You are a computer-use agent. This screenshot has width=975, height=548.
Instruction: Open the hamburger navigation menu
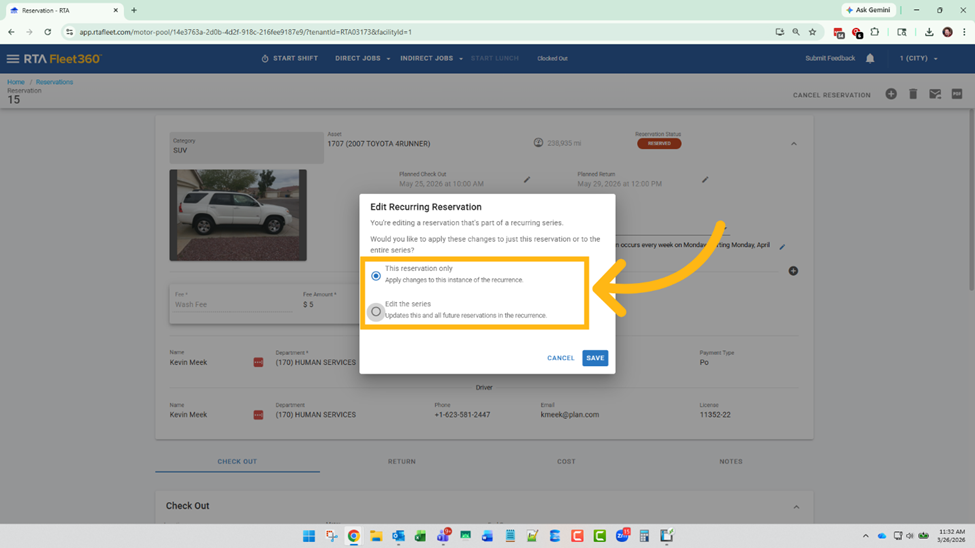tap(13, 59)
